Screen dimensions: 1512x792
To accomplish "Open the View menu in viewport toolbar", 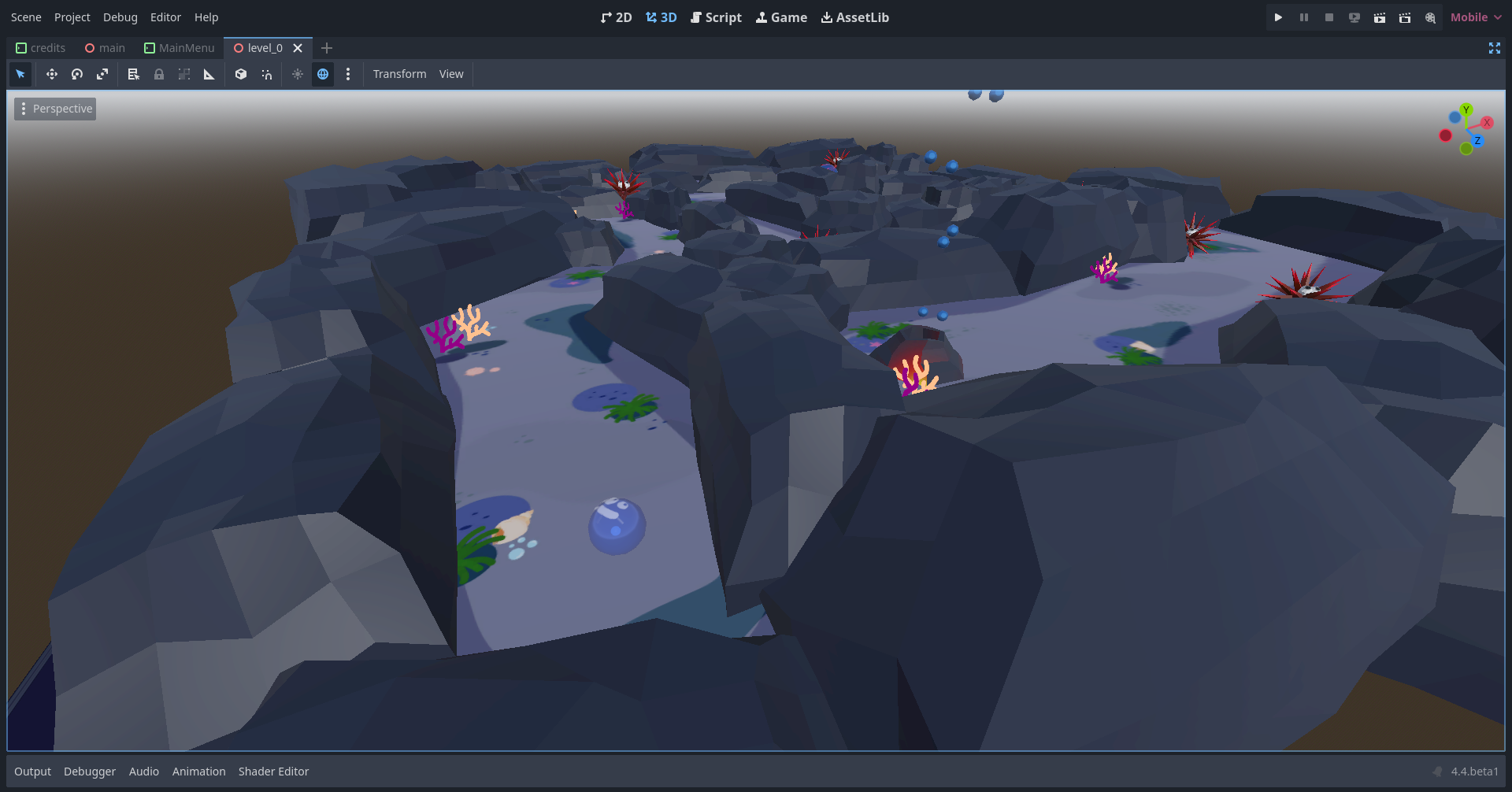I will [x=451, y=74].
